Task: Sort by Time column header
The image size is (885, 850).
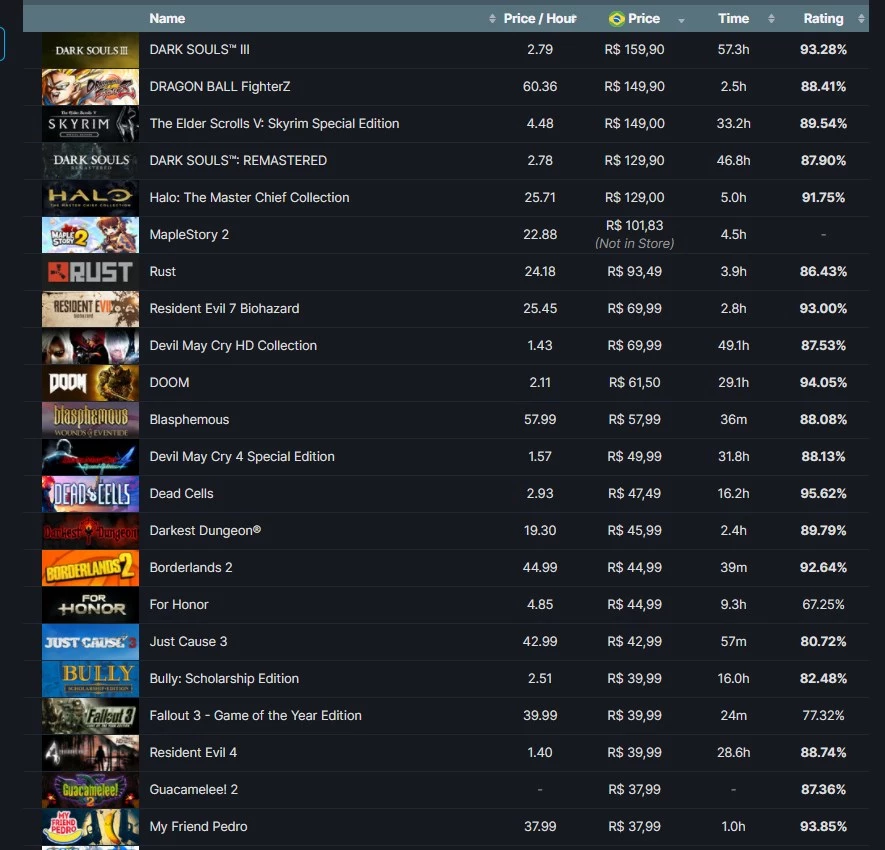Action: (733, 19)
